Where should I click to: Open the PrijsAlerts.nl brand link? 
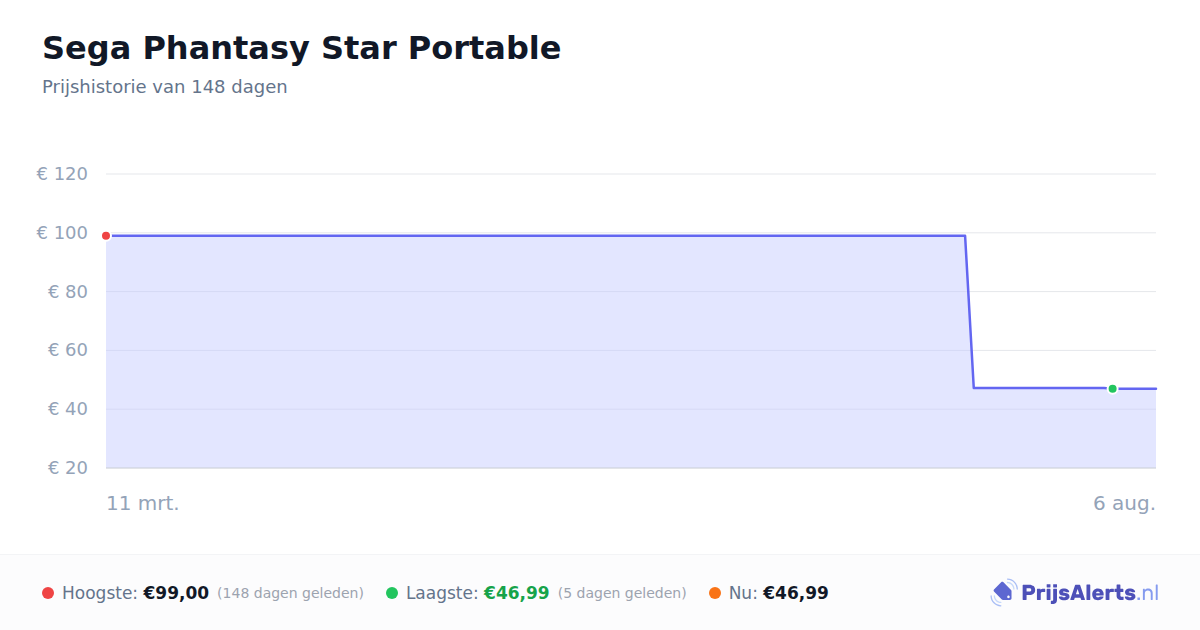pos(1074,593)
